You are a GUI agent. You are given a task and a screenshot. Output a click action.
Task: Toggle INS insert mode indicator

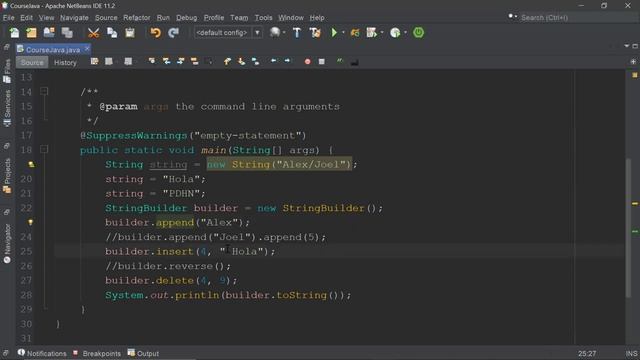[631, 353]
